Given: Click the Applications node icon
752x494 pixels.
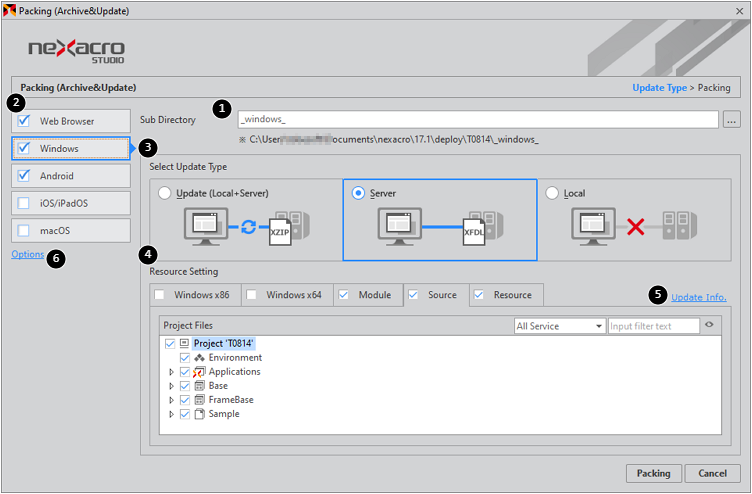Looking at the screenshot, I should tap(200, 372).
